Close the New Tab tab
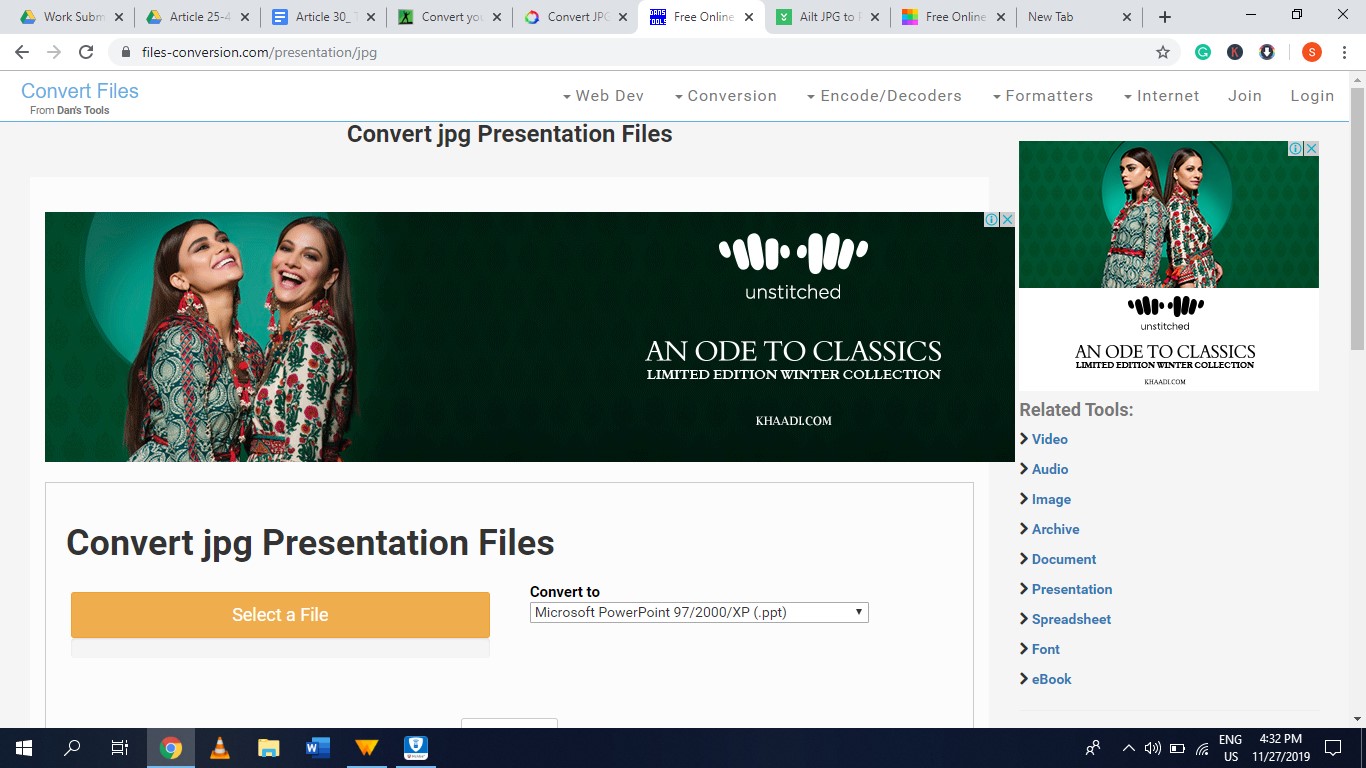This screenshot has height=768, width=1366. tap(1127, 17)
